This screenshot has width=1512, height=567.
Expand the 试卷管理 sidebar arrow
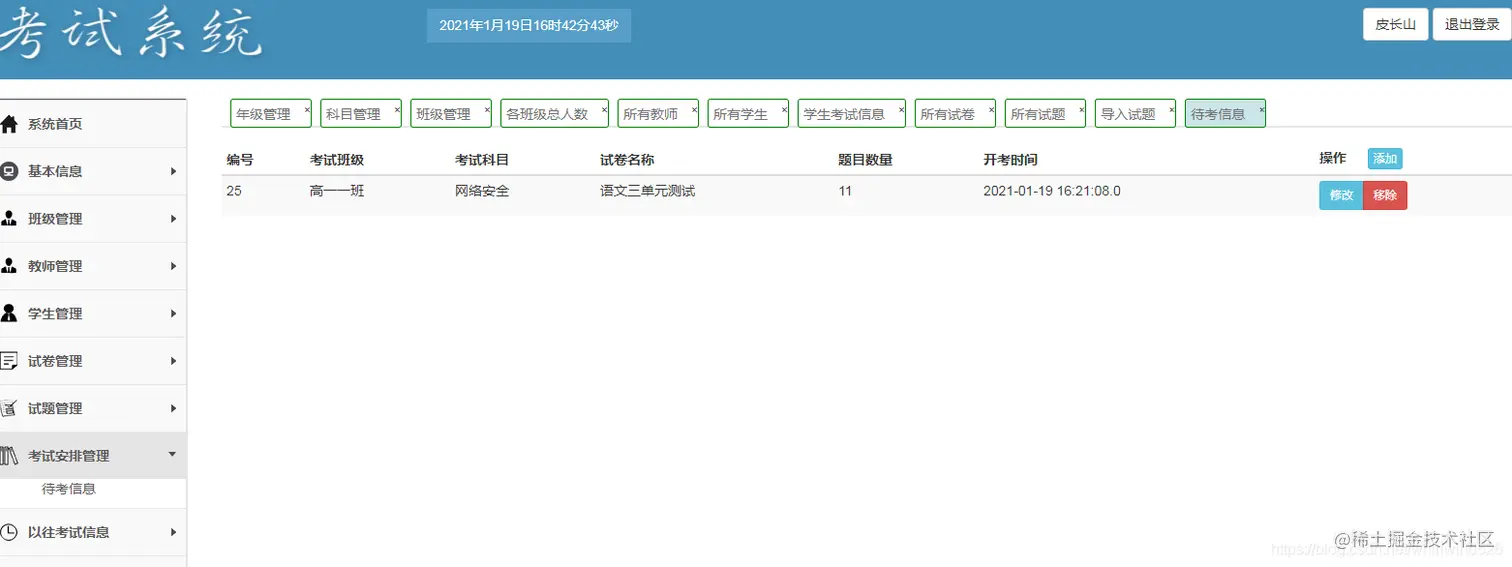(x=173, y=361)
